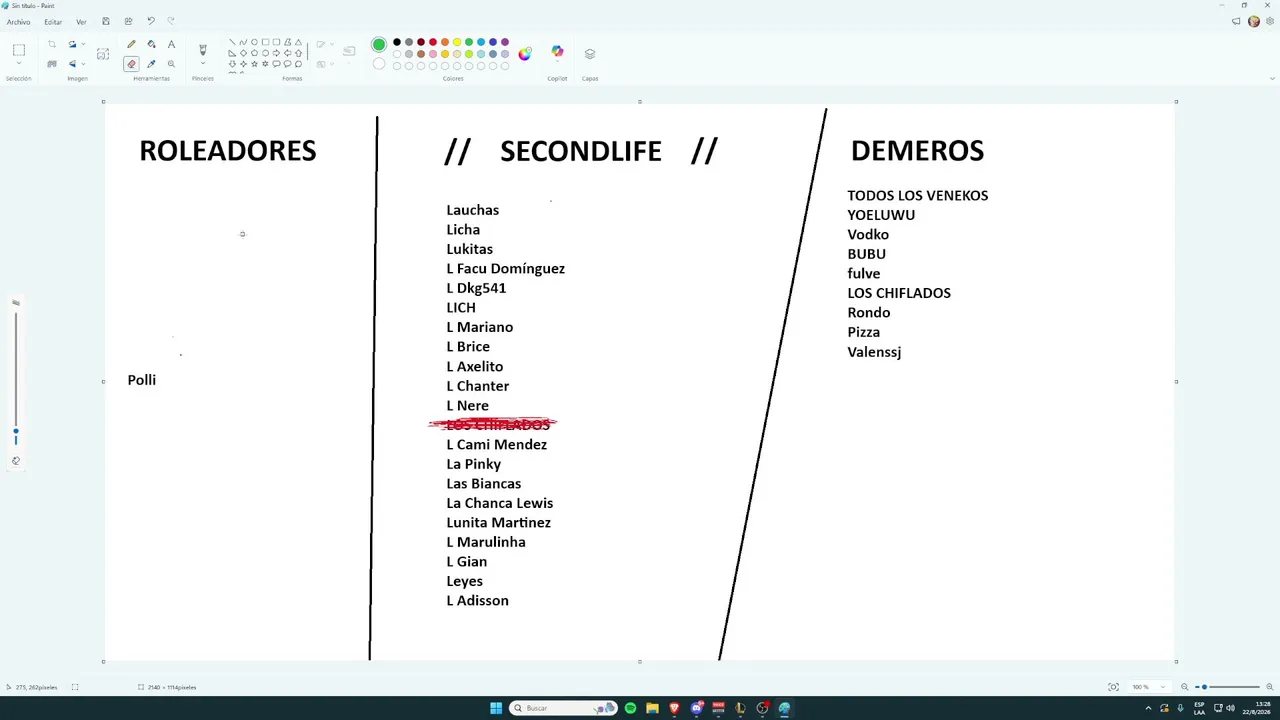Viewport: 1280px width, 720px height.
Task: Select the Color picker eyedropper tool
Action: (151, 64)
